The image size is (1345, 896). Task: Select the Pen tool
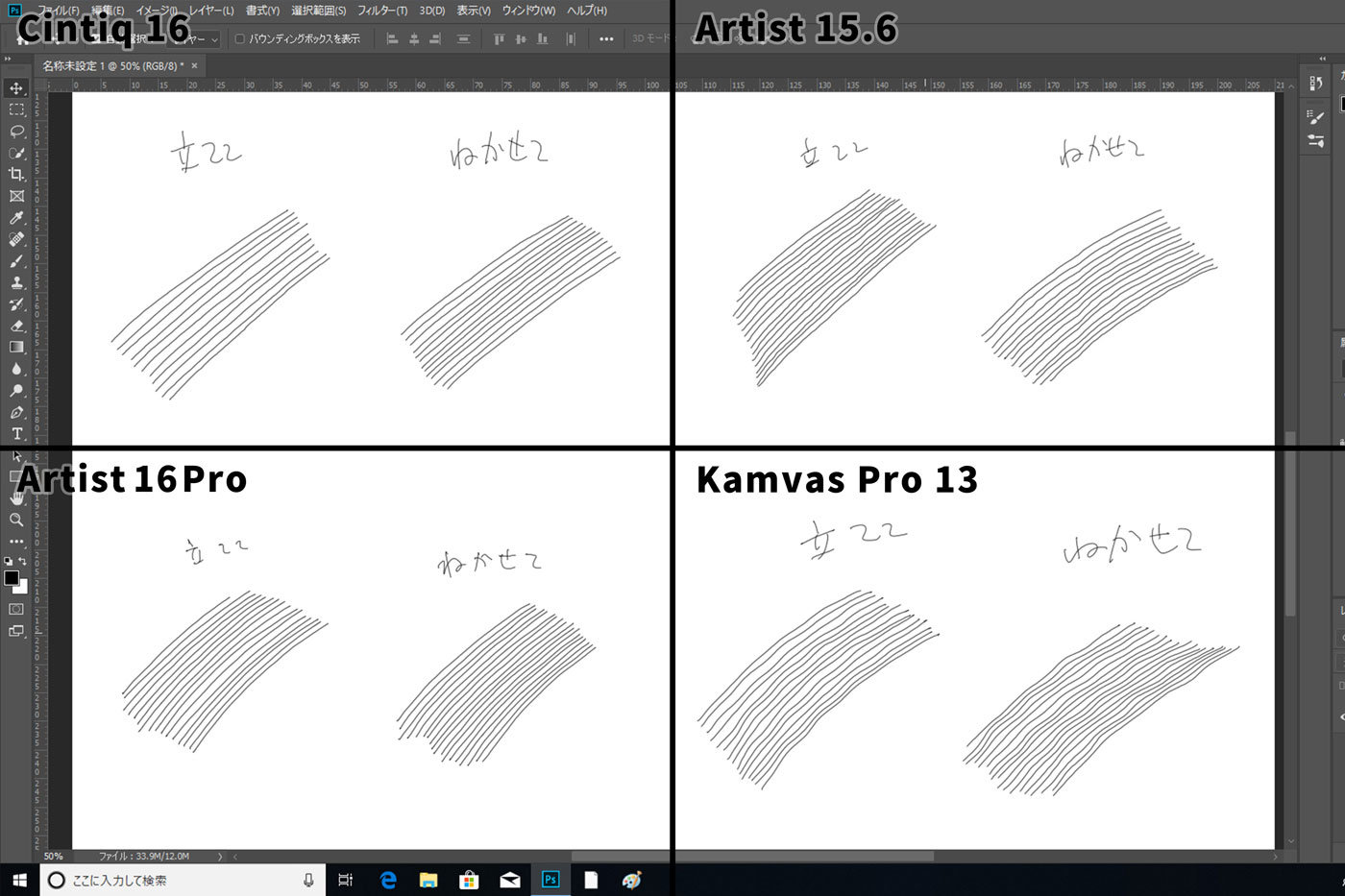click(16, 412)
